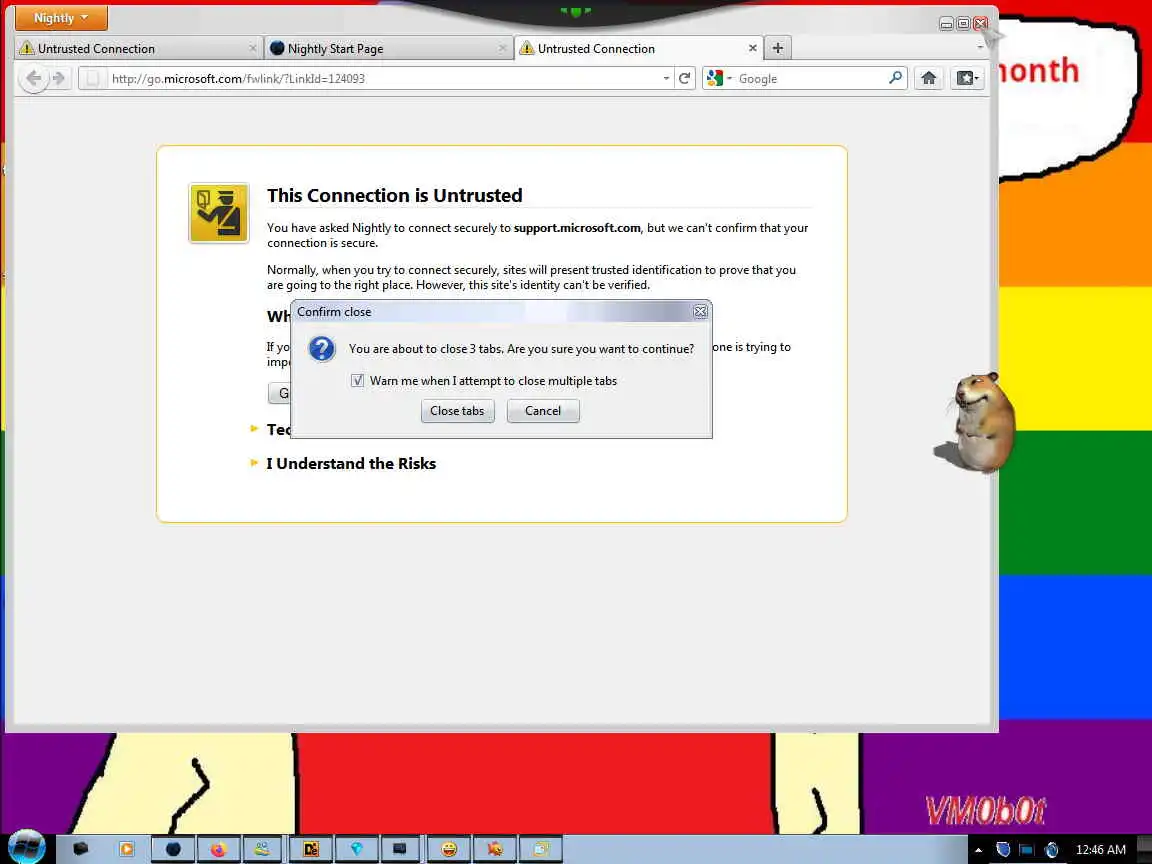Open the yellow De taskbar application

[311, 849]
